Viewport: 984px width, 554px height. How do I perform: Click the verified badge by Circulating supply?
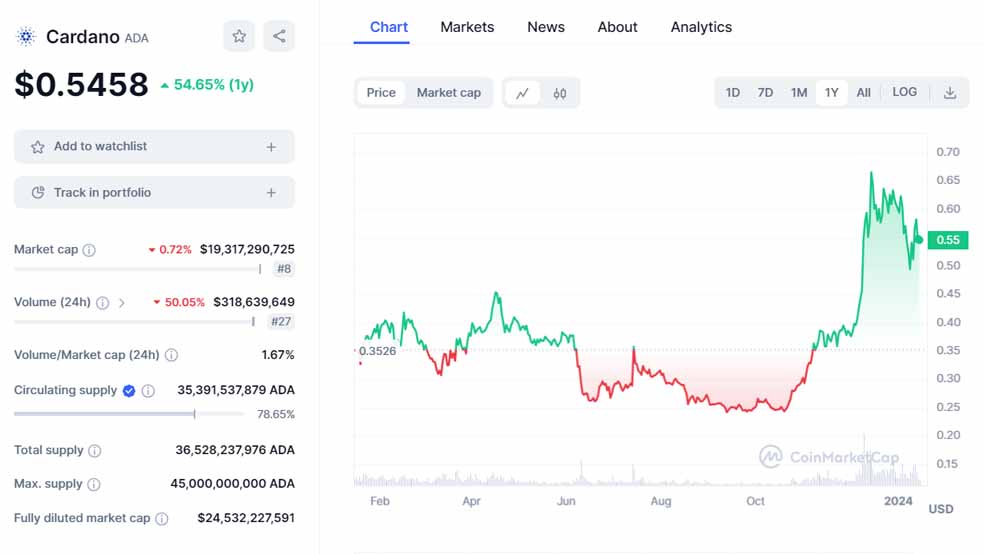(x=129, y=390)
